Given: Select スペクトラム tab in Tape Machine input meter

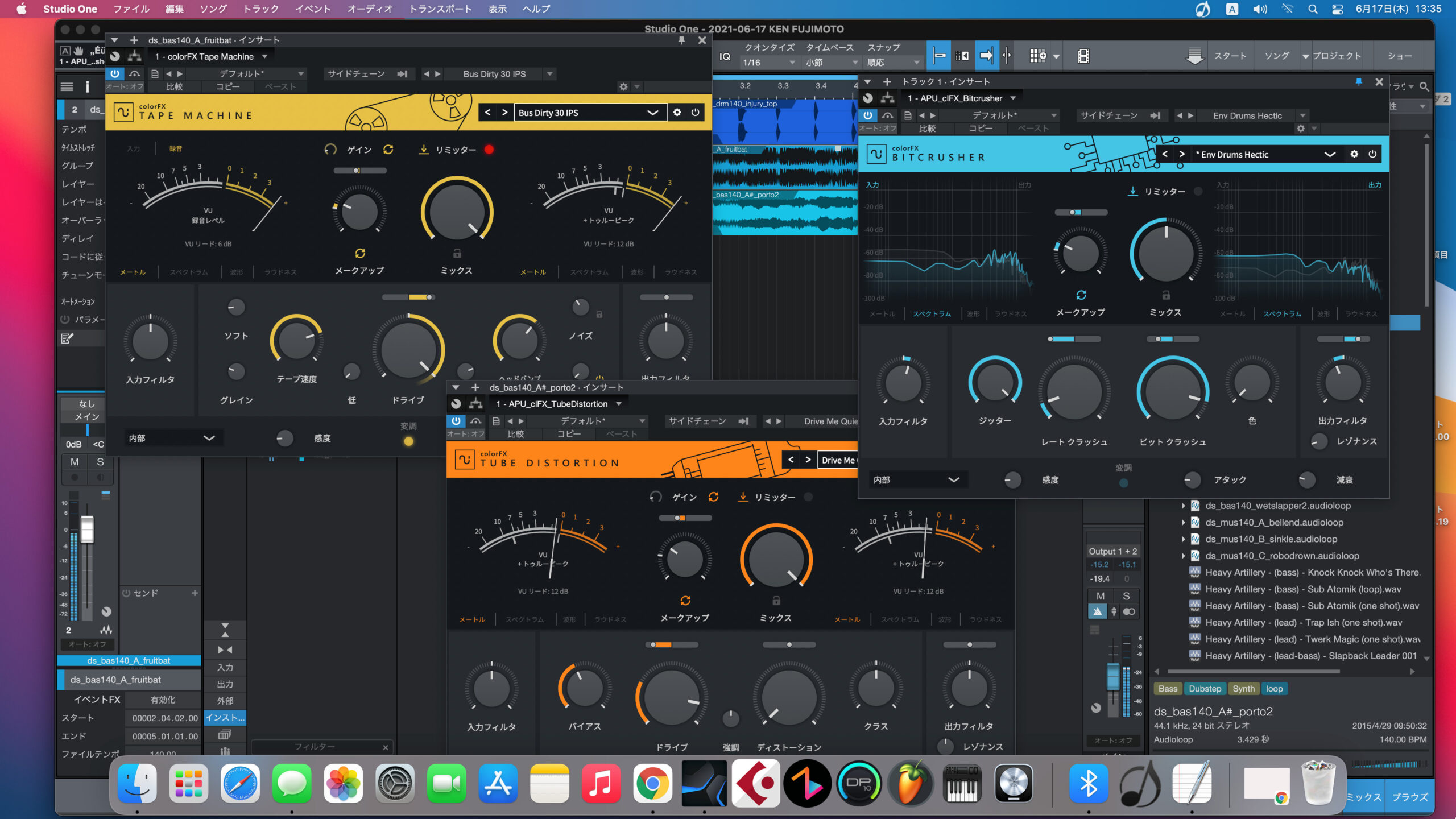Looking at the screenshot, I should click(x=189, y=272).
